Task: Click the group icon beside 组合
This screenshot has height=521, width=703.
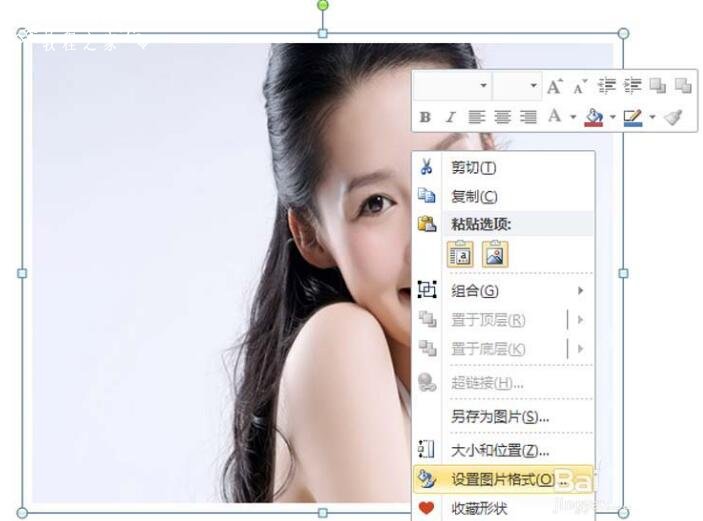Action: click(427, 289)
